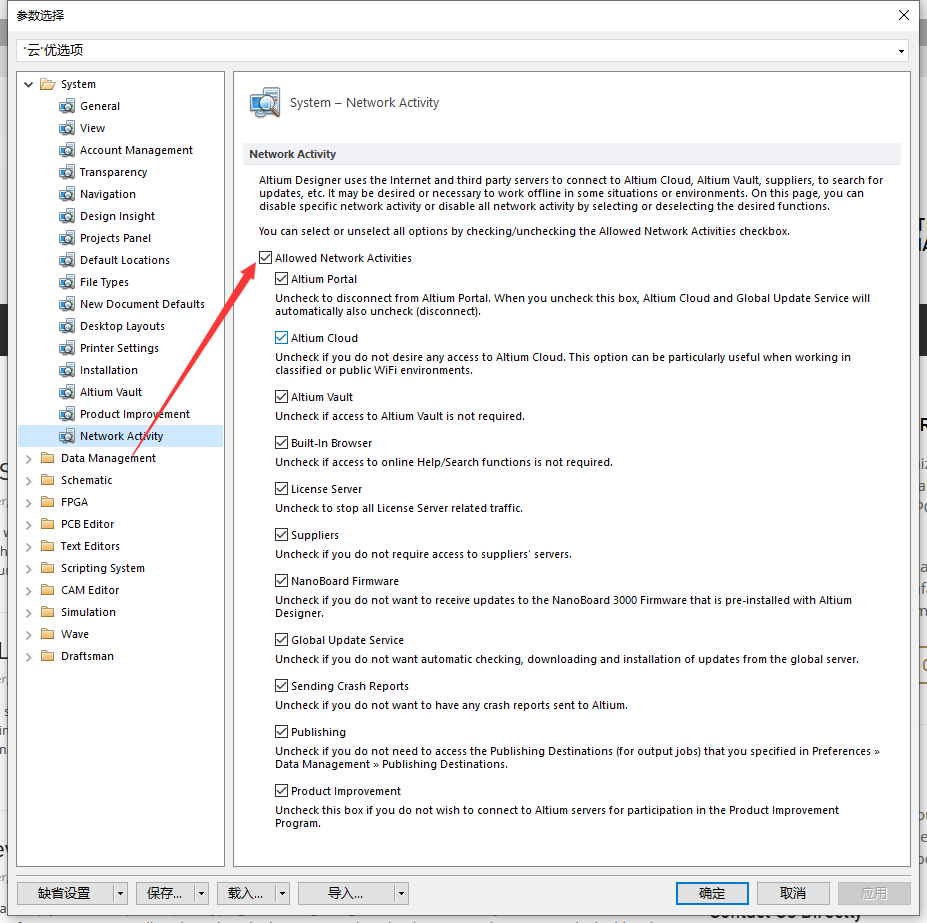This screenshot has width=927, height=923.
Task: Expand the Schematic tree node
Action: click(x=28, y=481)
